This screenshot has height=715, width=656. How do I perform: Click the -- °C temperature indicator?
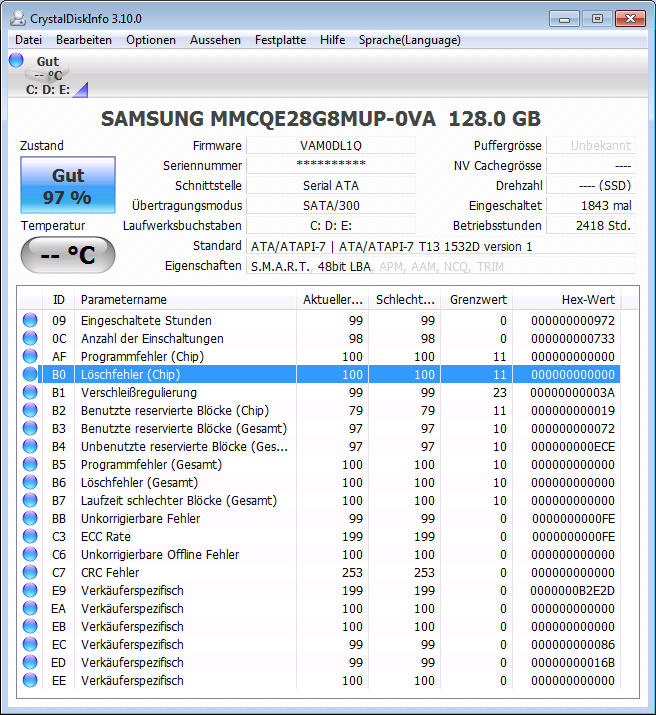coord(68,255)
